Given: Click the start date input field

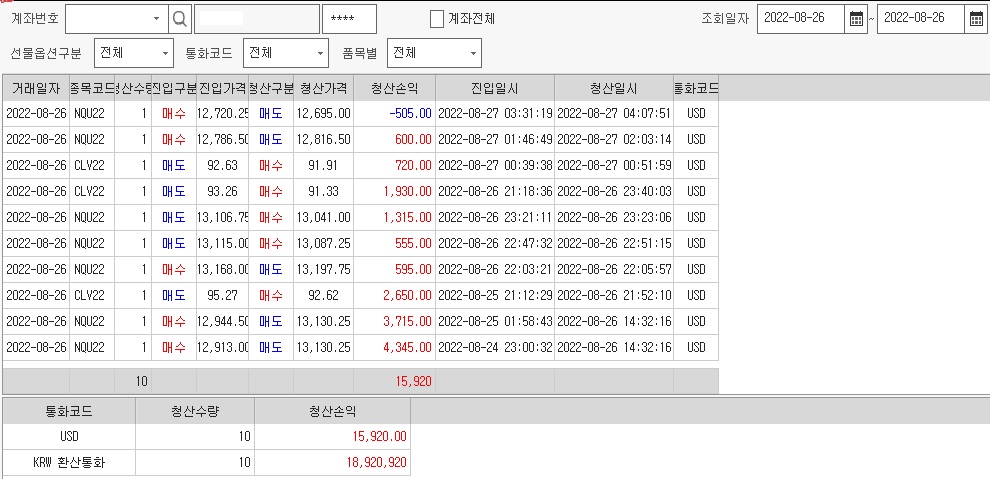Looking at the screenshot, I should point(802,19).
